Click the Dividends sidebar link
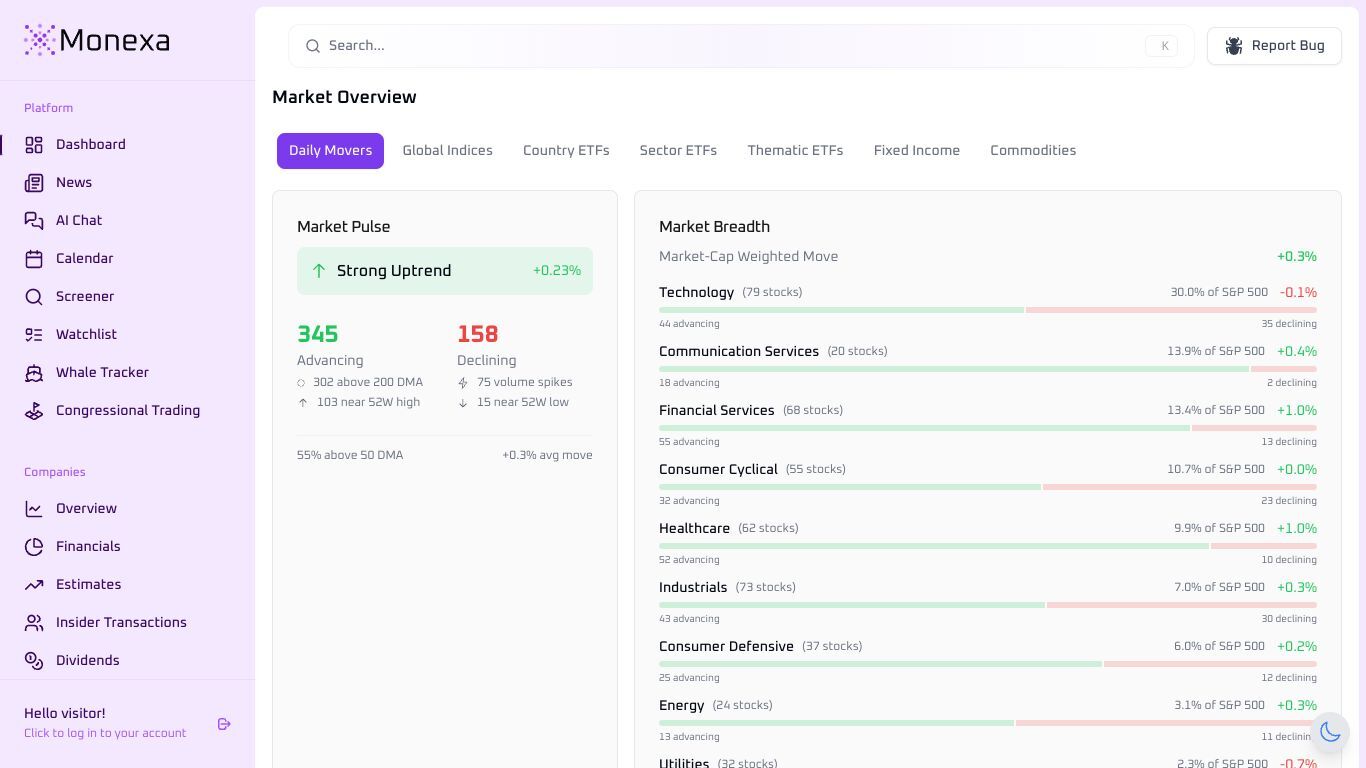The image size is (1366, 768). pyautogui.click(x=87, y=661)
